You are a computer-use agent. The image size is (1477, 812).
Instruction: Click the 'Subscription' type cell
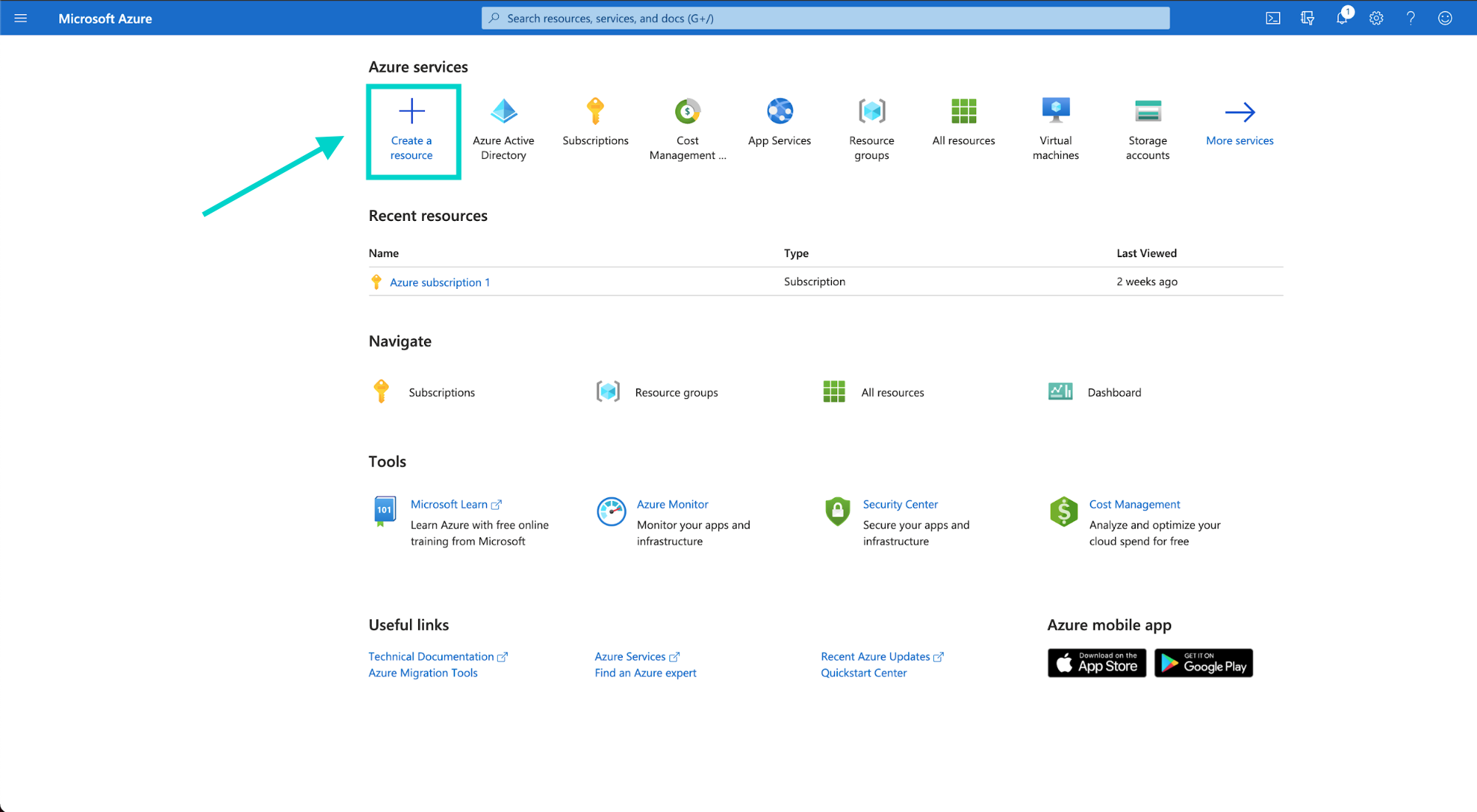[814, 282]
